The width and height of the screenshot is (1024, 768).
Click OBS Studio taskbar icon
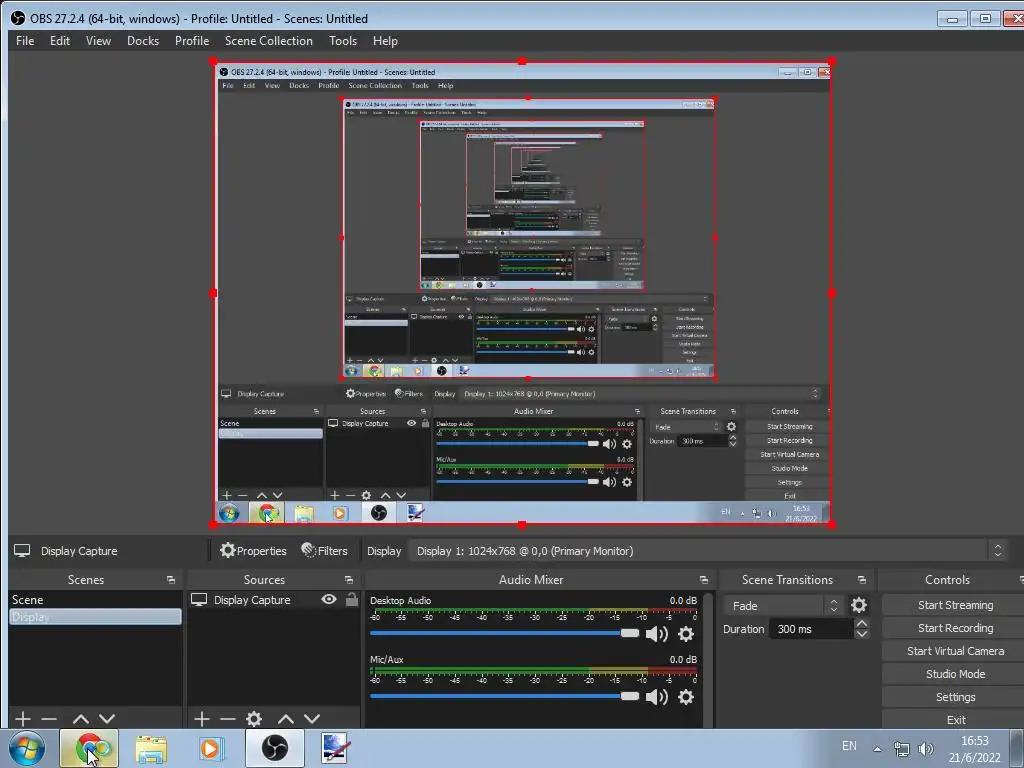[275, 748]
